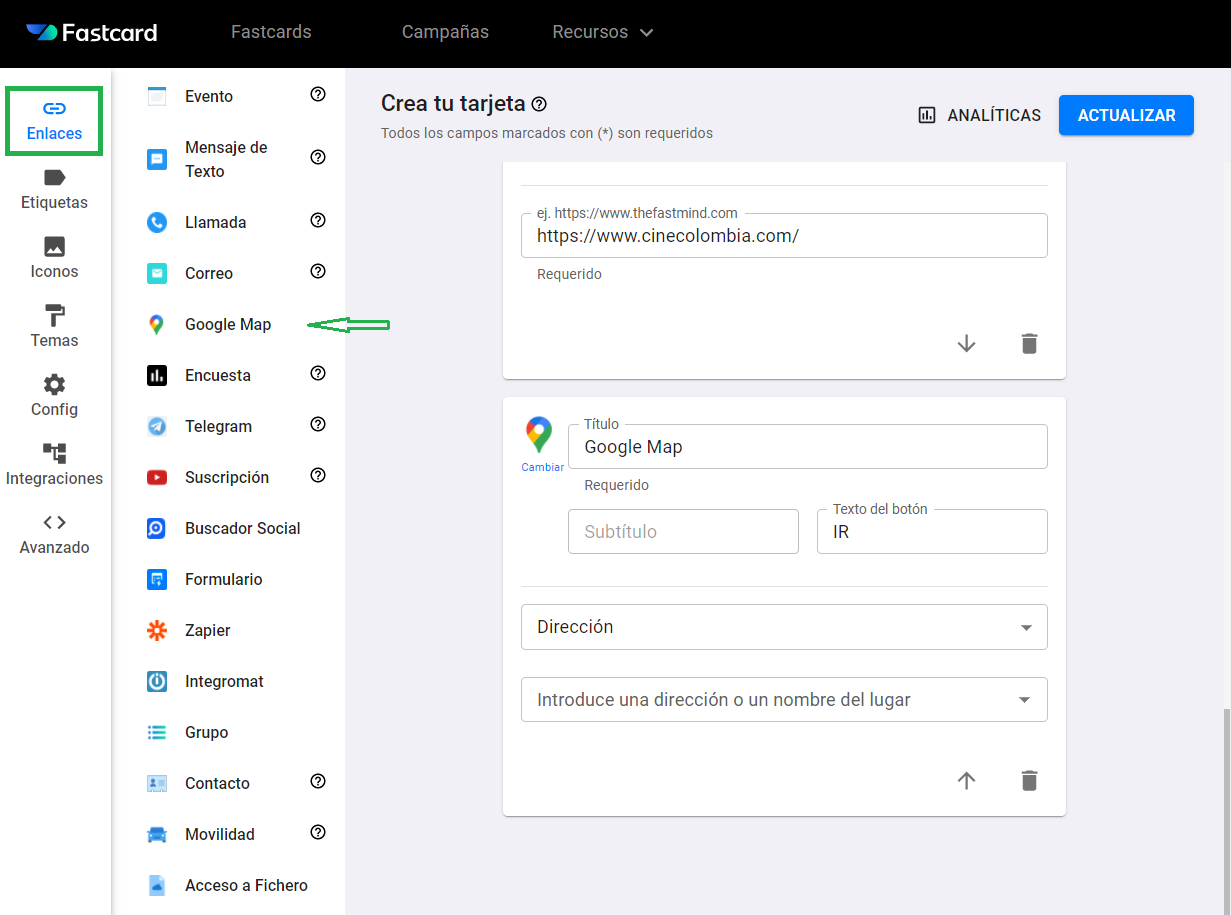Move the URL link card down
This screenshot has width=1231, height=915.
click(x=966, y=344)
